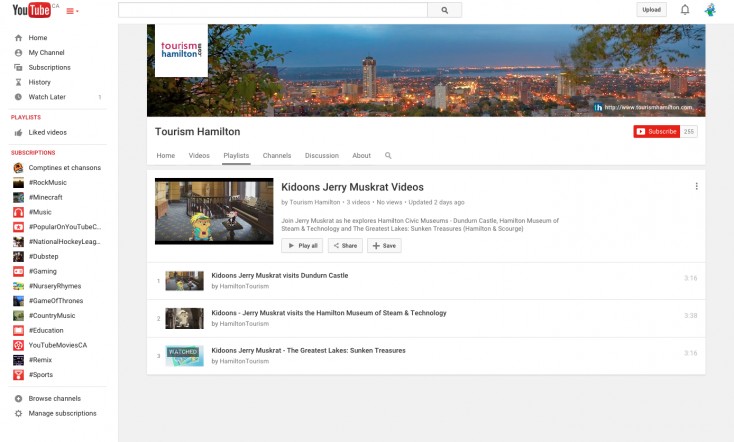Click Tourism Hamilton playlist author link
Viewport: 734px width, 442px height.
(x=315, y=202)
